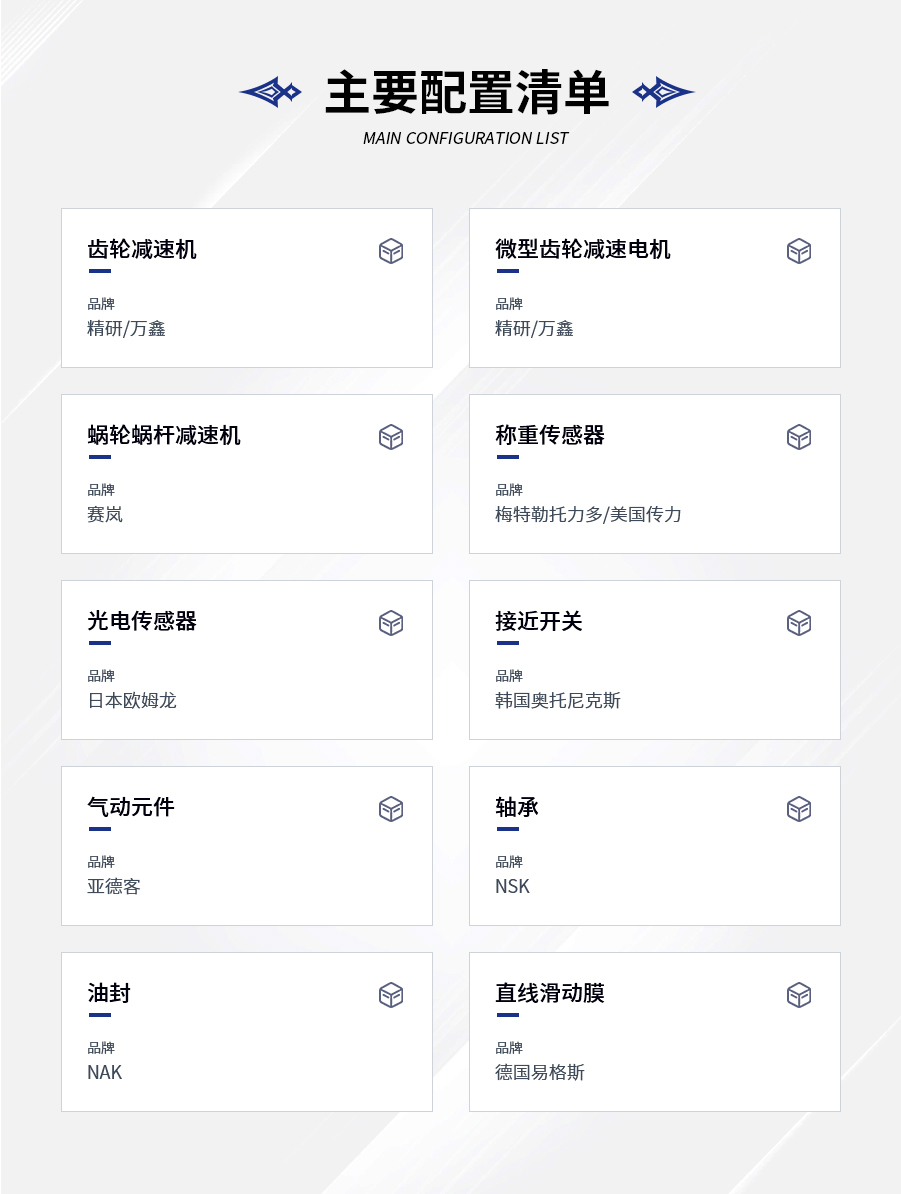Click the cube icon in the 蜗轮蜗杆减速机 card
This screenshot has width=901, height=1194.
coord(391,437)
